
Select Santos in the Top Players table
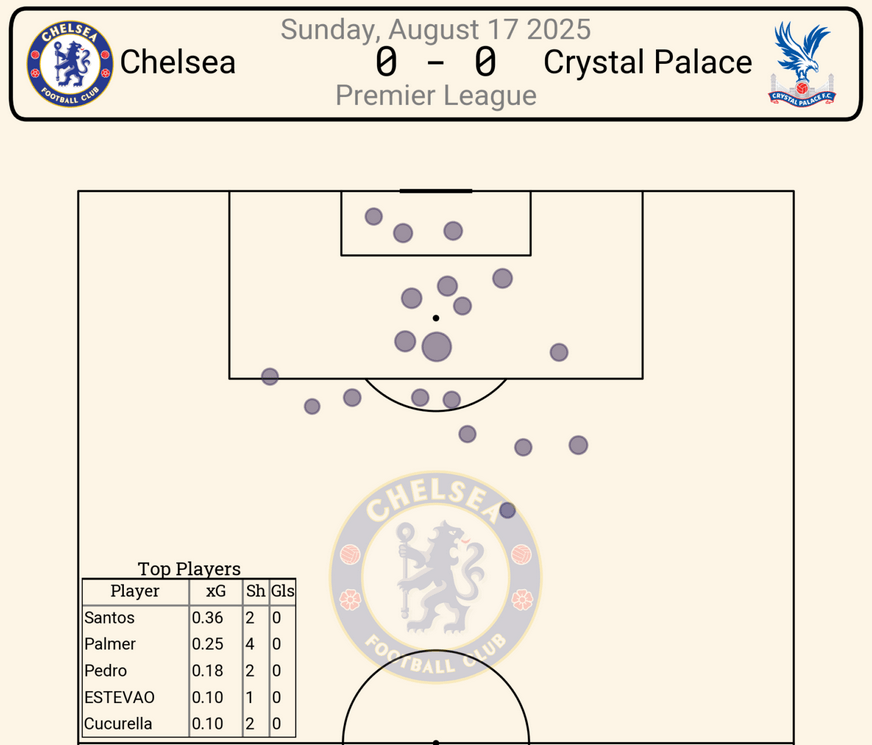[x=110, y=618]
